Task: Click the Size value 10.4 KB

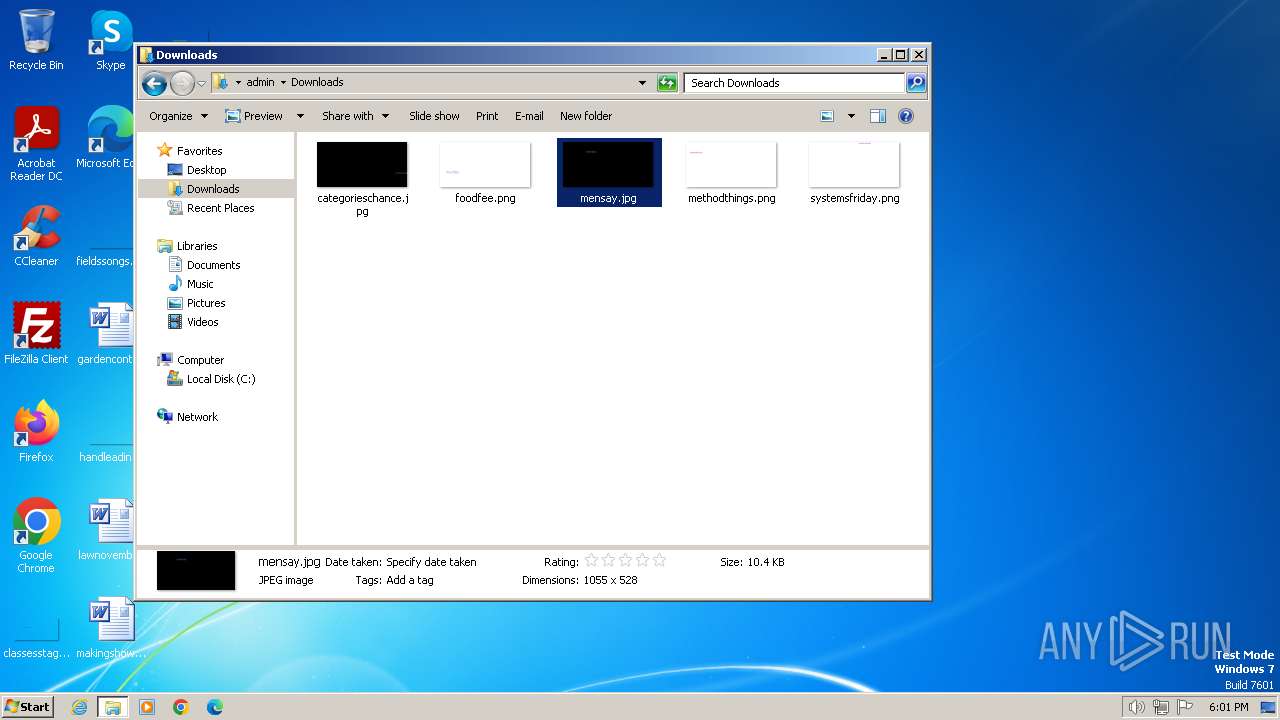Action: (765, 562)
